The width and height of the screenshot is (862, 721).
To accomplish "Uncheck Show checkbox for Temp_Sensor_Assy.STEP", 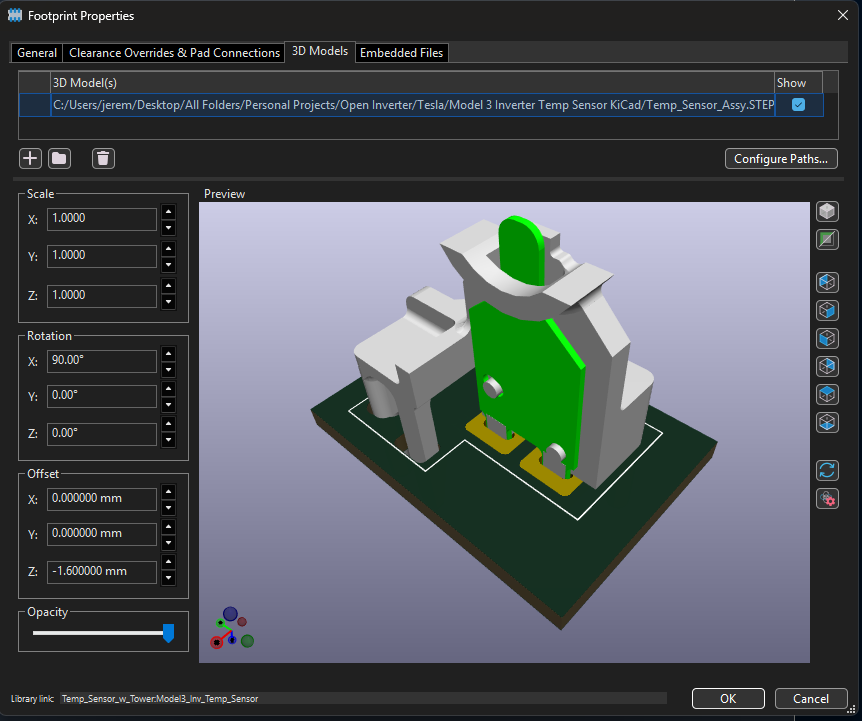I will (x=798, y=105).
